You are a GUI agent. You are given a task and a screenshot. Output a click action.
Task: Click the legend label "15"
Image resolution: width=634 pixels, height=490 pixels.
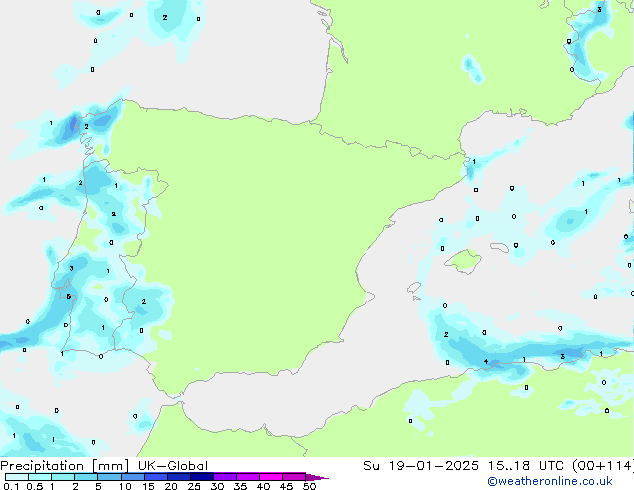(x=148, y=486)
